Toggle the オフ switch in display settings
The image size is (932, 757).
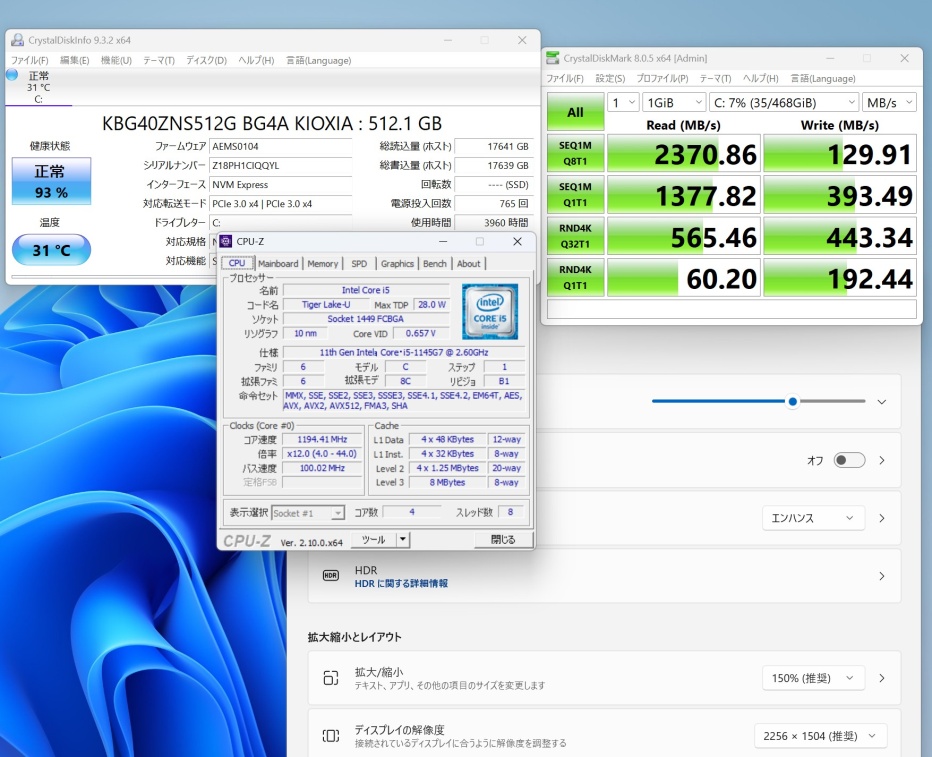pos(849,460)
